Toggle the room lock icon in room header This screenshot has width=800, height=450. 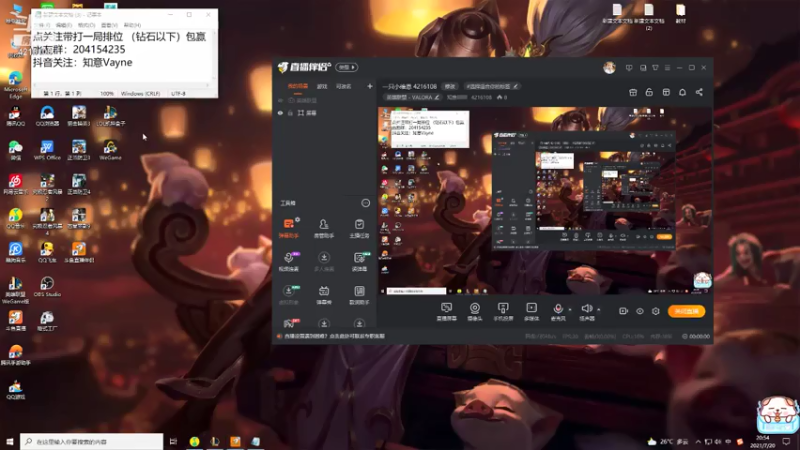coord(649,92)
